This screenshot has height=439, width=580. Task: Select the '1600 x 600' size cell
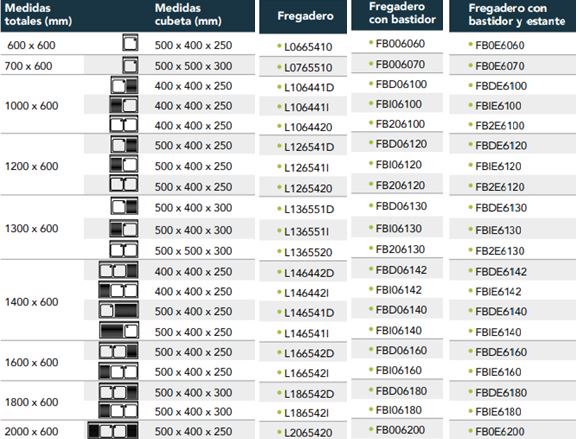(31, 362)
